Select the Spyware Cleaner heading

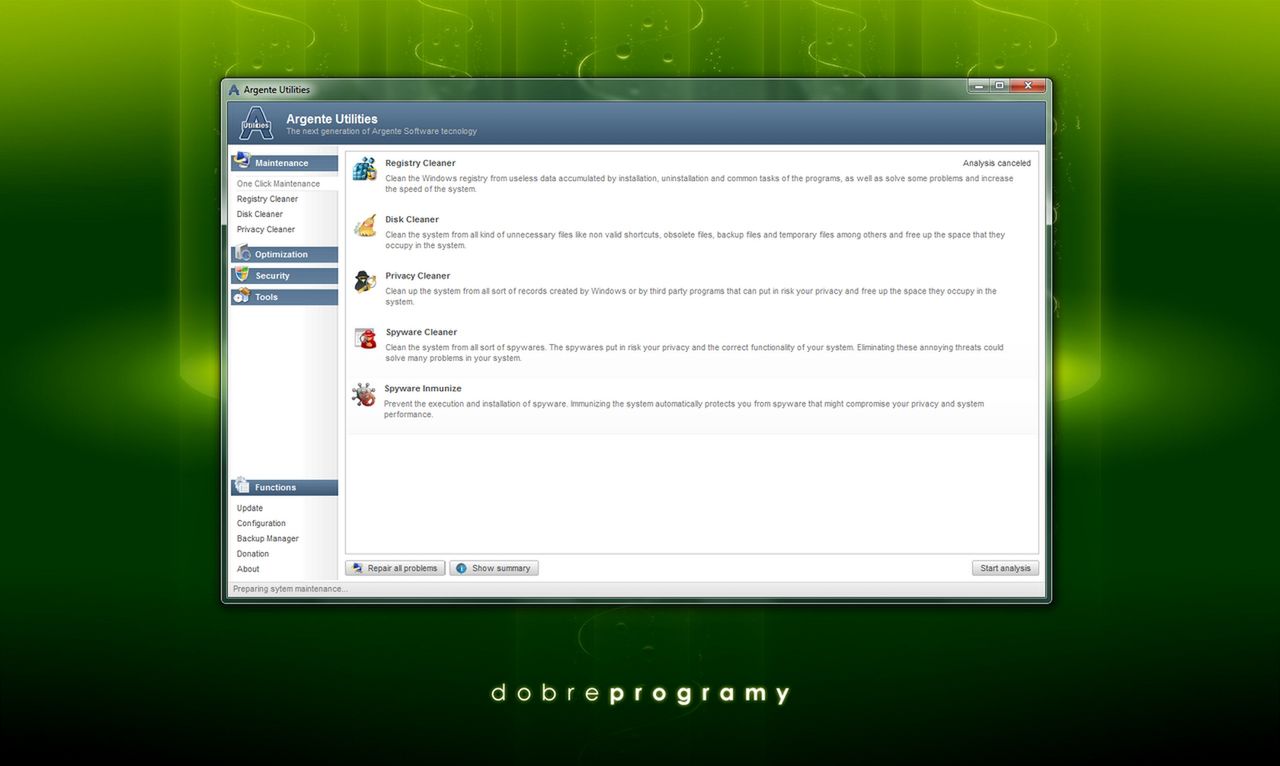tap(421, 332)
